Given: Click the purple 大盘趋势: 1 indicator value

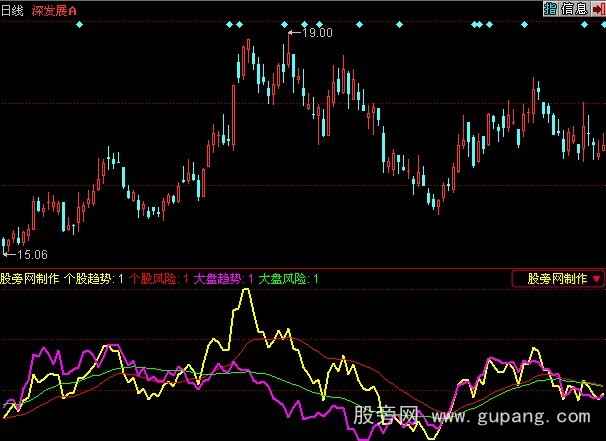Looking at the screenshot, I should [223, 279].
